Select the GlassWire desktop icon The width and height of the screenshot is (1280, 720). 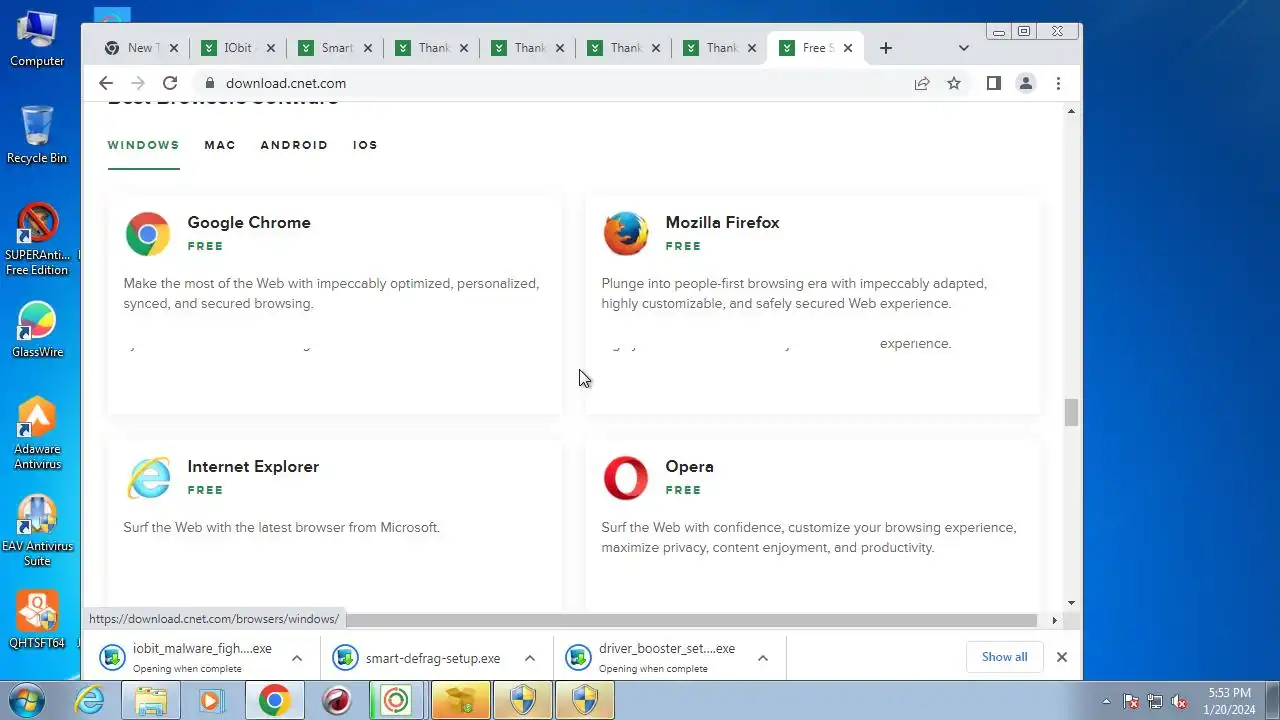37,330
